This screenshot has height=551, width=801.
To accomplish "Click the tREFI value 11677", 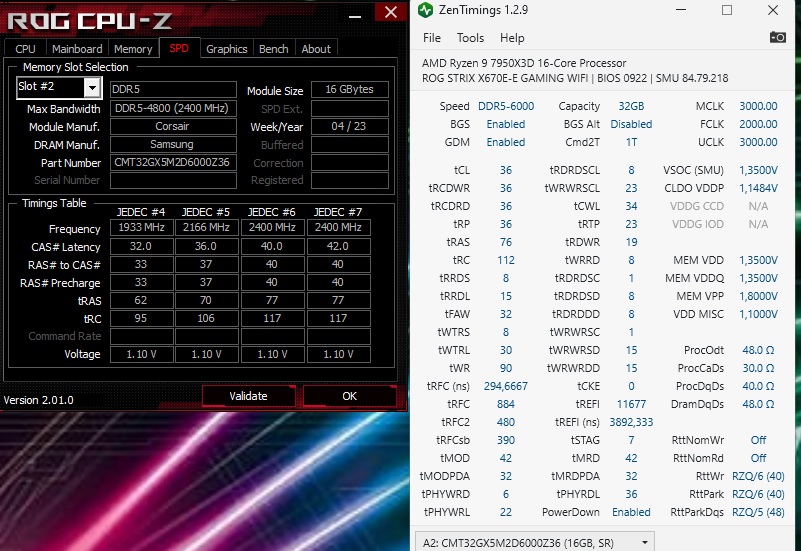I will (631, 404).
